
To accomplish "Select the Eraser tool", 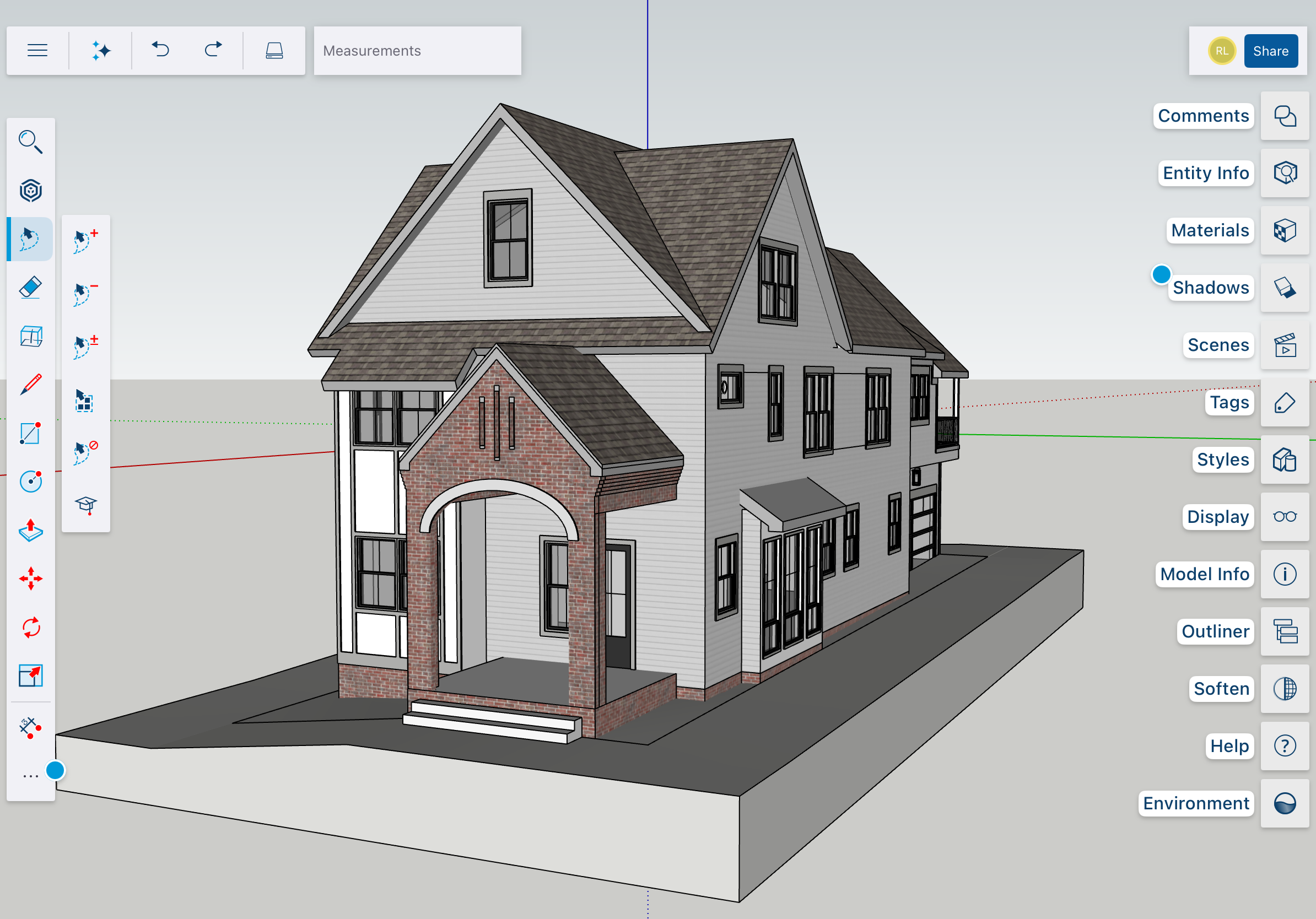I will click(x=30, y=288).
